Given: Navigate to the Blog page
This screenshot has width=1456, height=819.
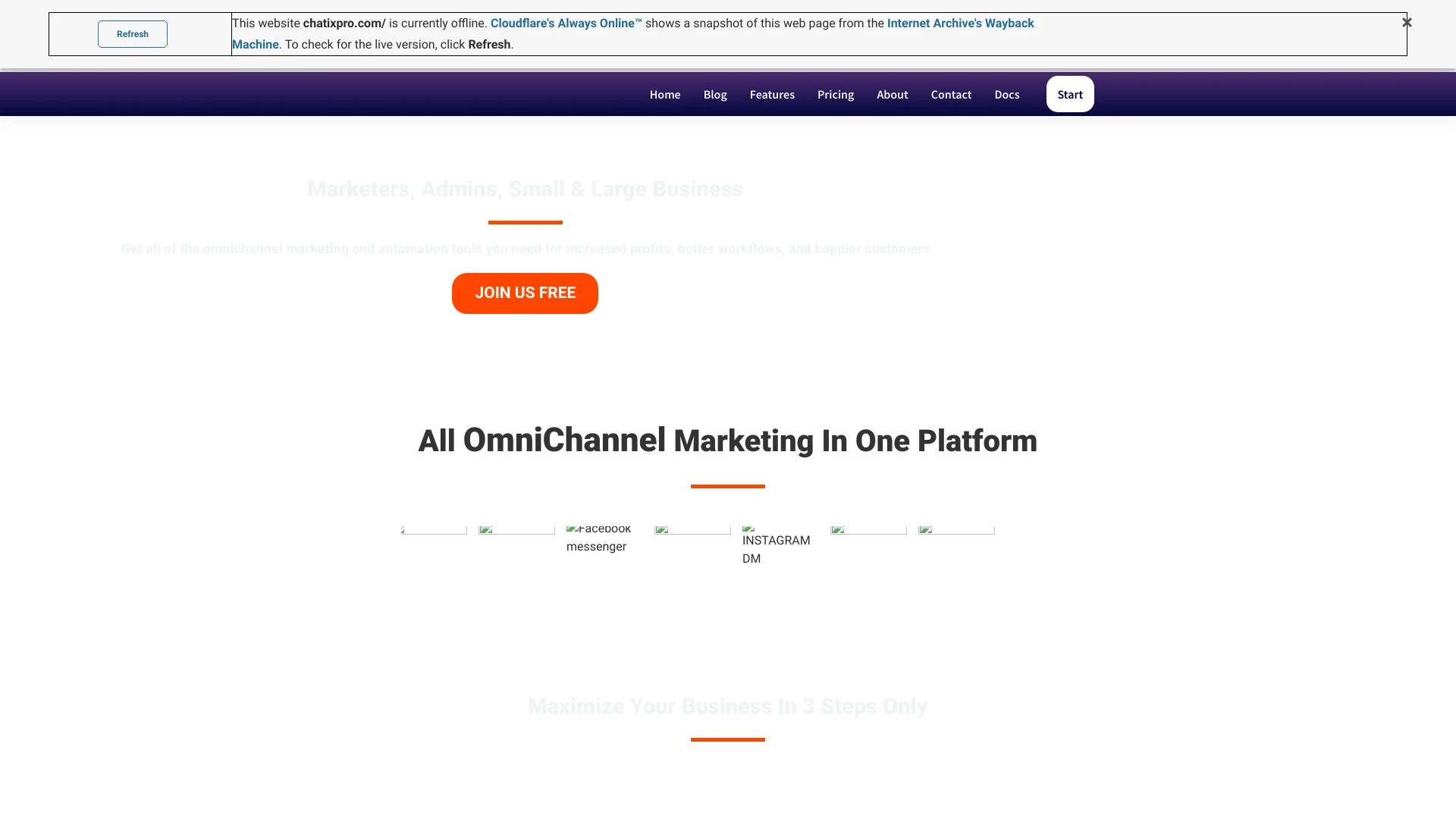Looking at the screenshot, I should pyautogui.click(x=714, y=94).
